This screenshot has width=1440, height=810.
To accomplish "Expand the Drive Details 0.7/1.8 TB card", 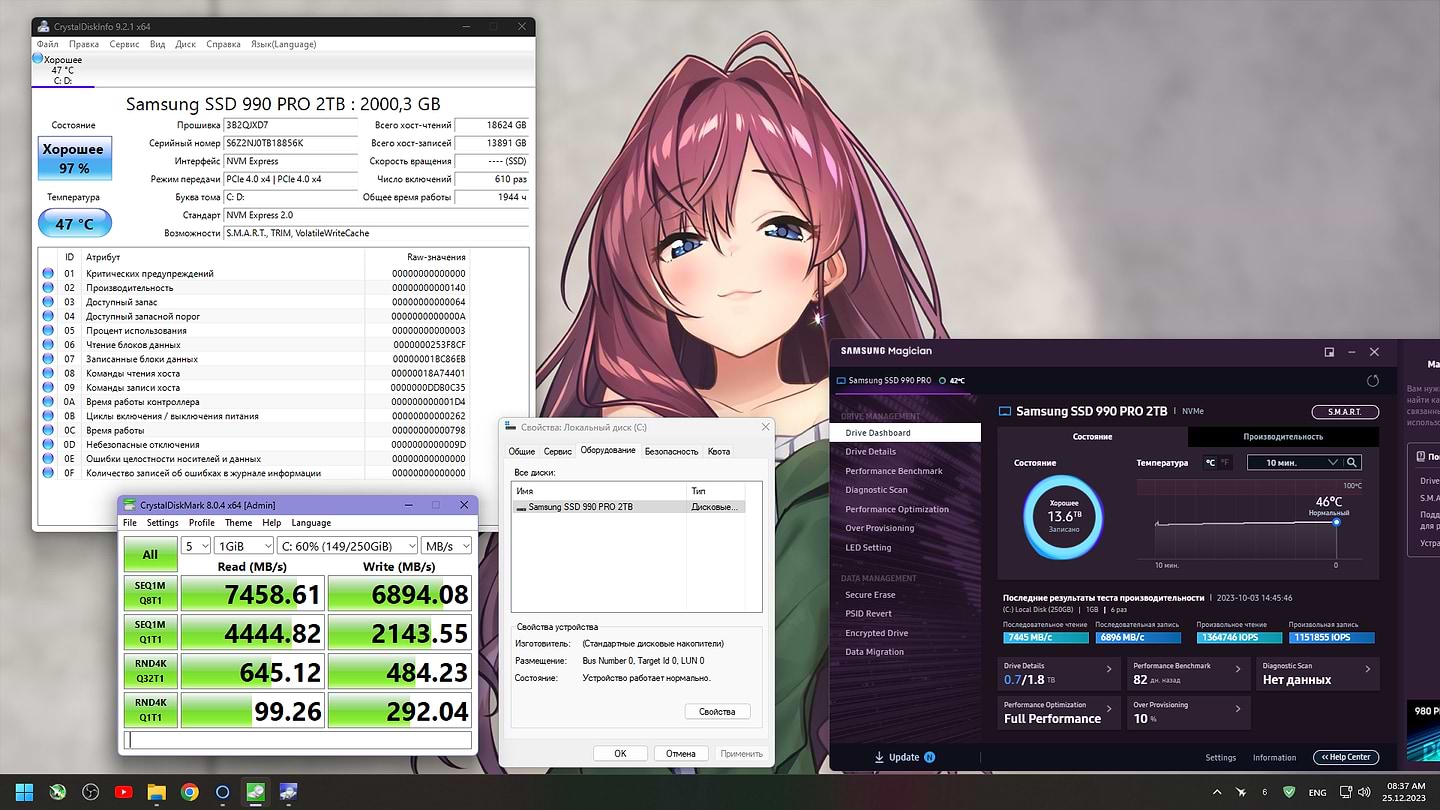I will (1060, 673).
